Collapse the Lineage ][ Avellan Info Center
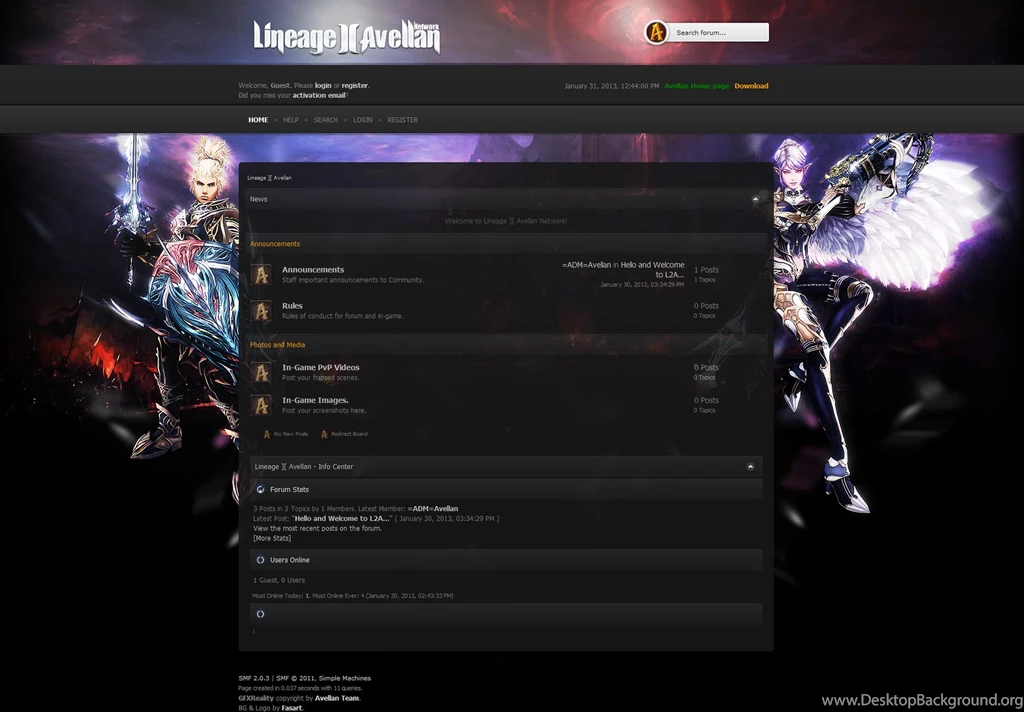Image resolution: width=1024 pixels, height=712 pixels. tap(750, 467)
